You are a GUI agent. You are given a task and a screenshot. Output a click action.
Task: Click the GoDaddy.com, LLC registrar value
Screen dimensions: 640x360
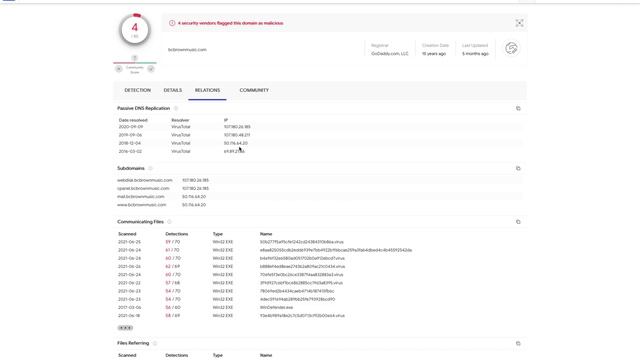(390, 54)
